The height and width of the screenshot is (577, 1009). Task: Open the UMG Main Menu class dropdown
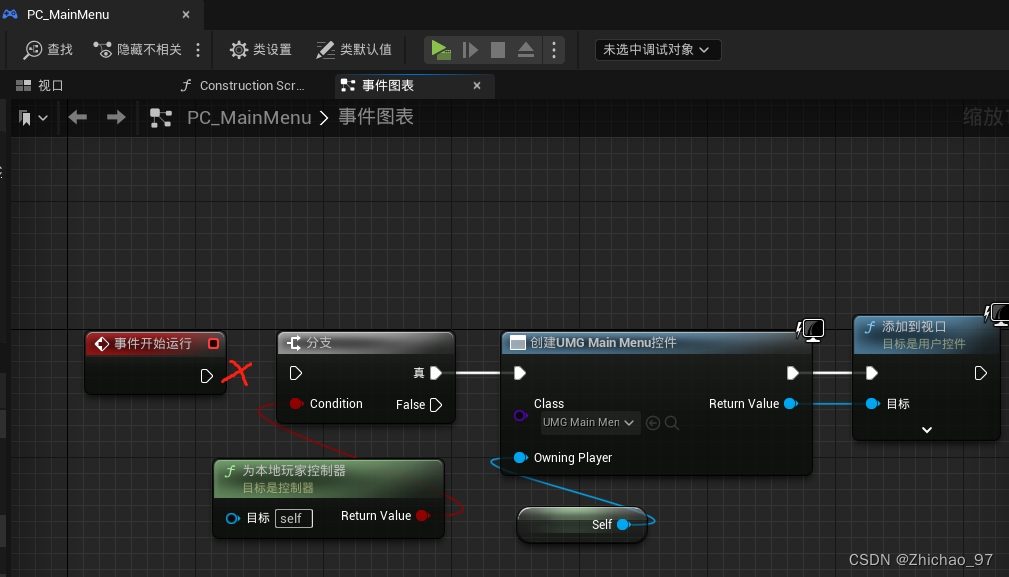click(588, 423)
